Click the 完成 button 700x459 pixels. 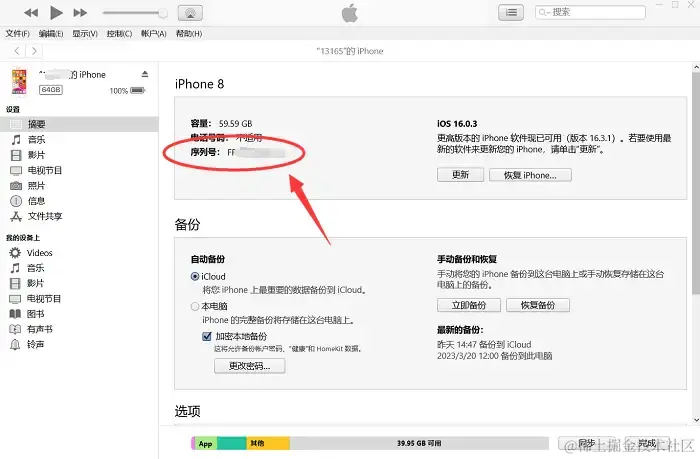click(x=647, y=443)
